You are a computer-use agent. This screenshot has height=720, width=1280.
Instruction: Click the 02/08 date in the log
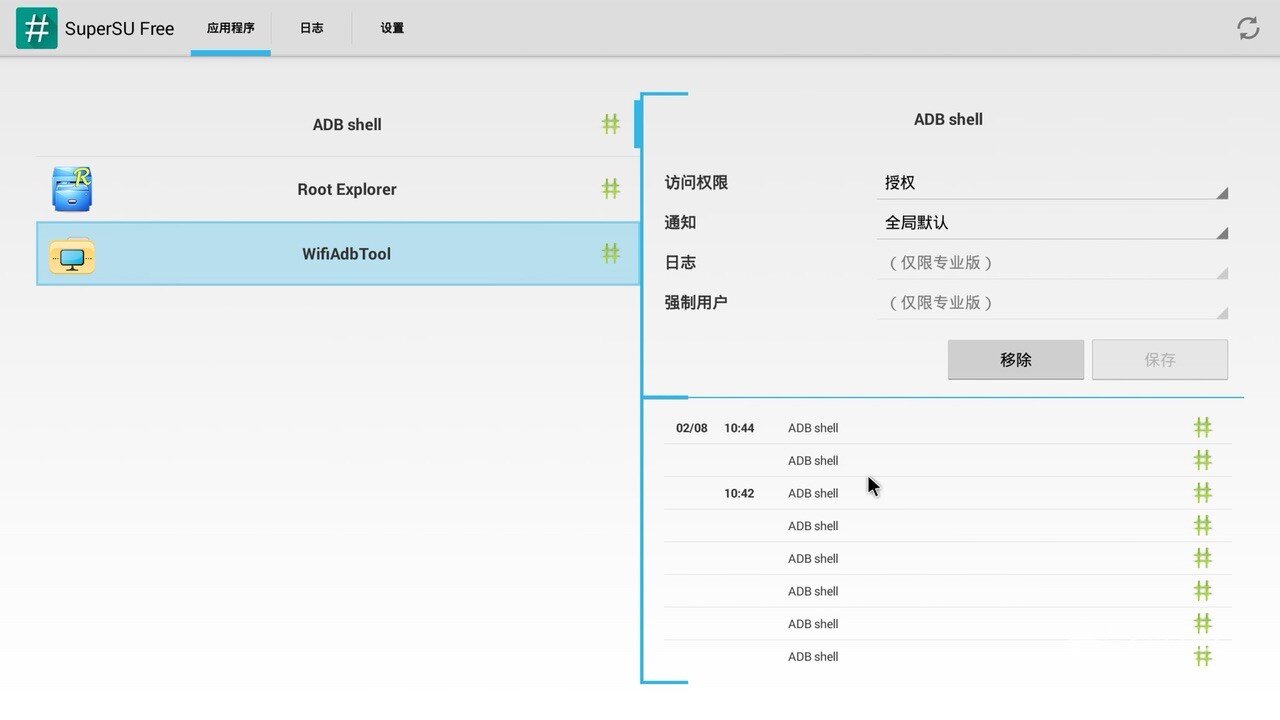[691, 428]
